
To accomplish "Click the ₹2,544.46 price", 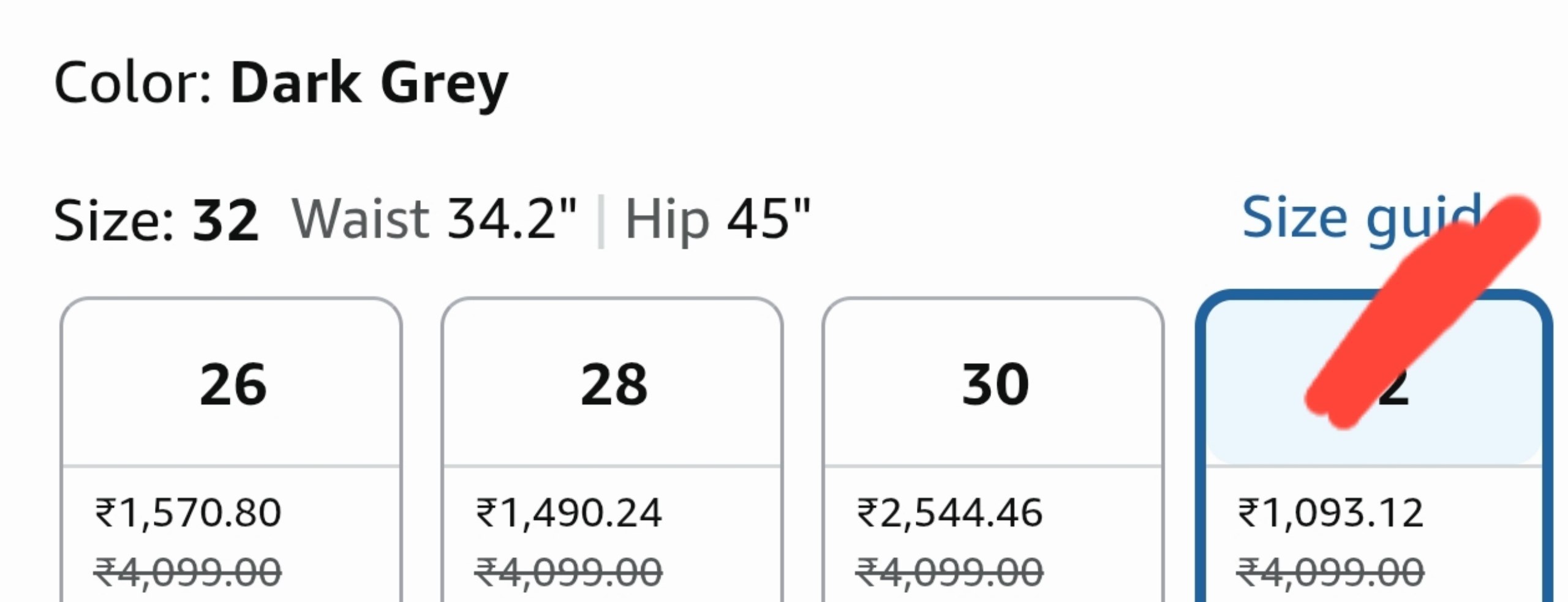I will click(949, 513).
